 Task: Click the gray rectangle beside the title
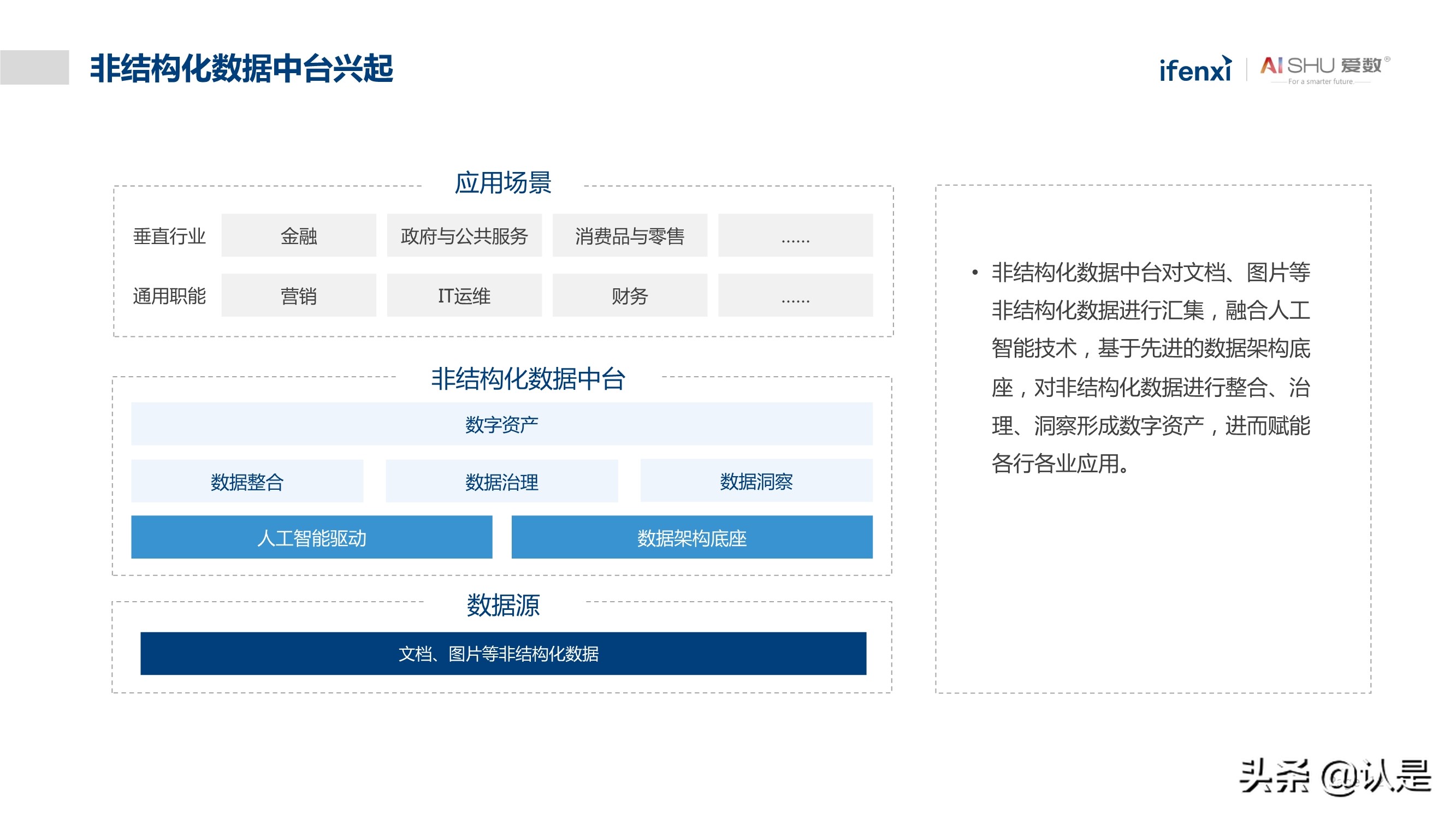coord(34,67)
